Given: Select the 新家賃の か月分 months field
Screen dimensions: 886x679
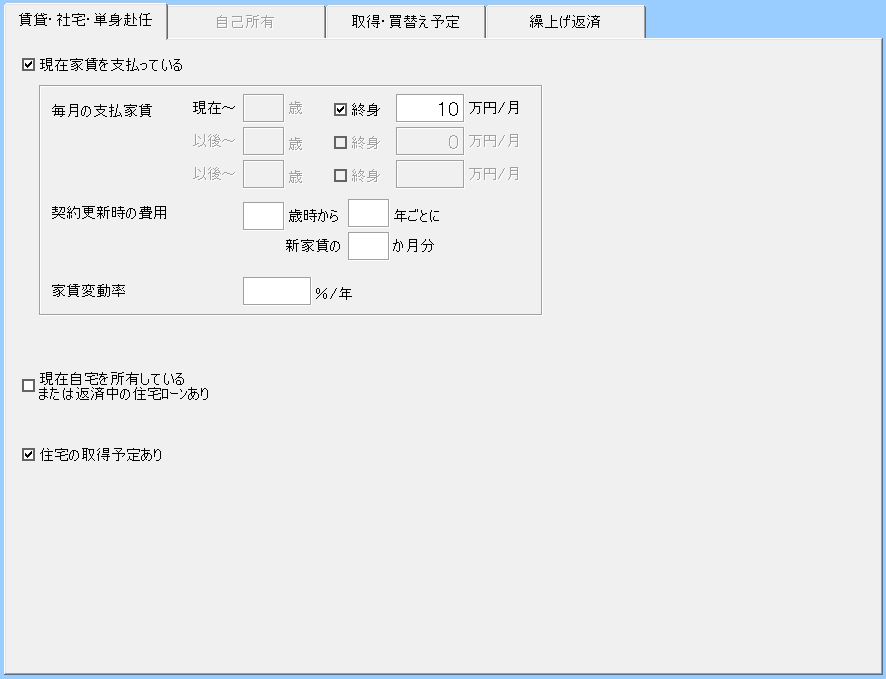Looking at the screenshot, I should pyautogui.click(x=368, y=245).
